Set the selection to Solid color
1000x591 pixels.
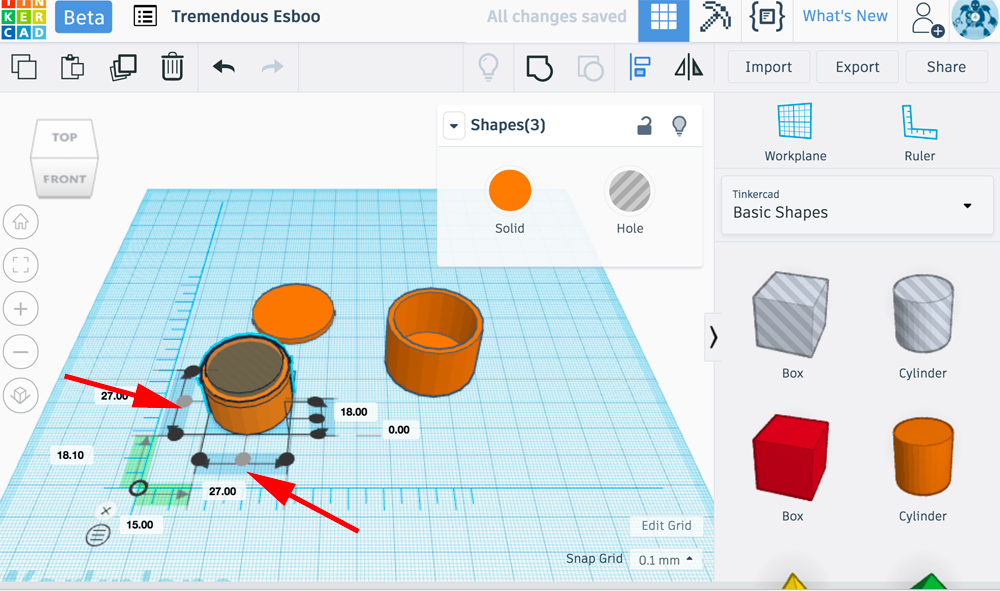click(510, 191)
